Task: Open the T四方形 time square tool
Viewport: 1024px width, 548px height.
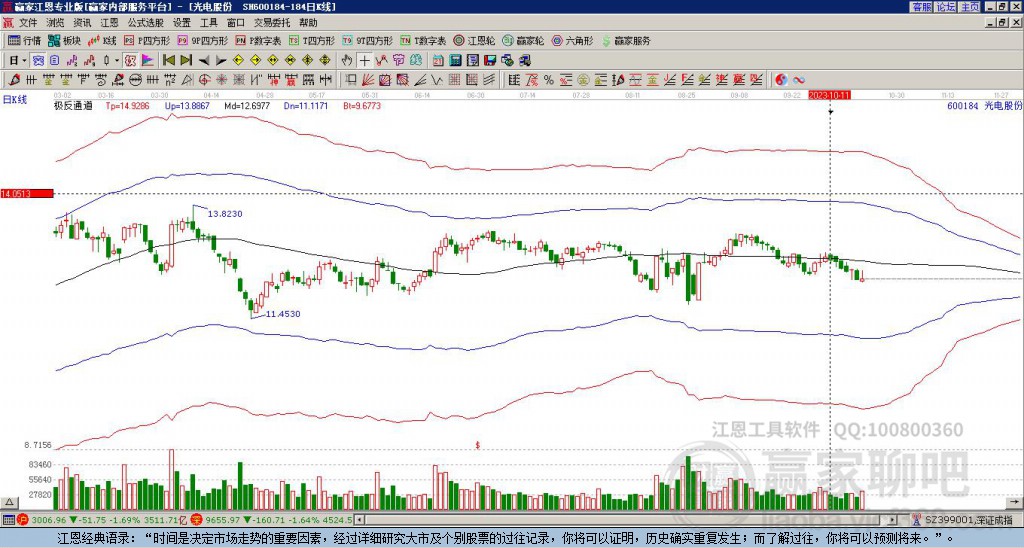Action: click(312, 40)
